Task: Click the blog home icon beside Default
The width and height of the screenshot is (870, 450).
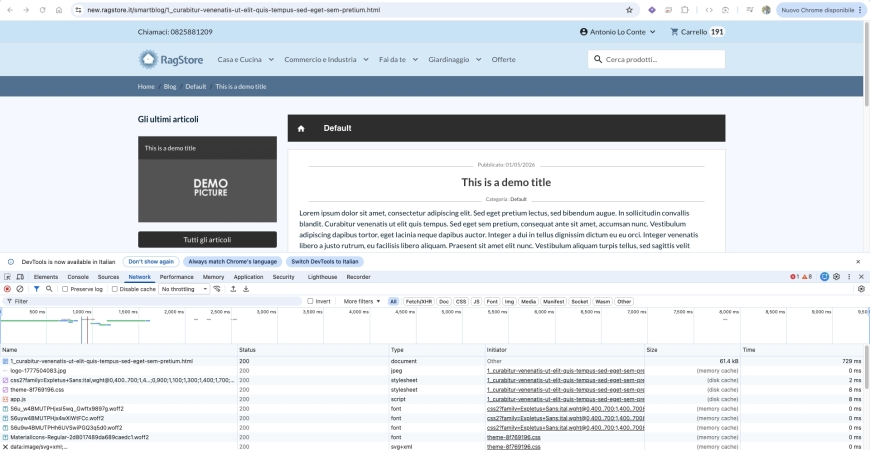Action: click(x=301, y=128)
